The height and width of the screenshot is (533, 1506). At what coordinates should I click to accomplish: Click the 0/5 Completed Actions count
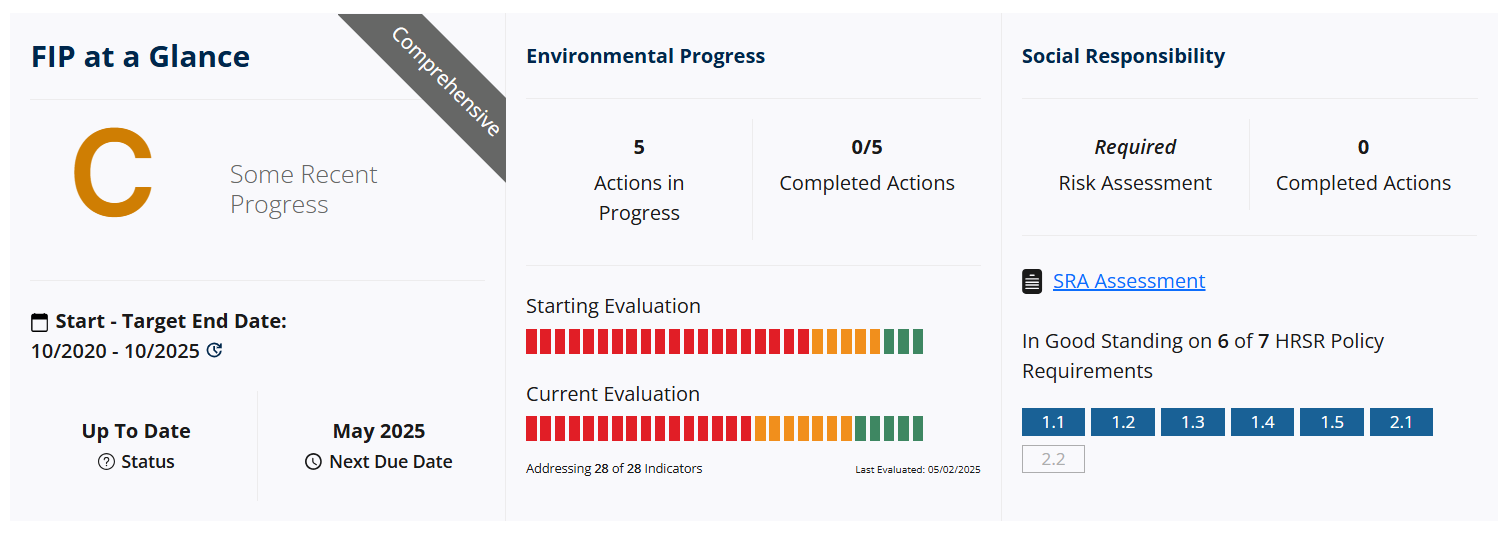click(867, 147)
